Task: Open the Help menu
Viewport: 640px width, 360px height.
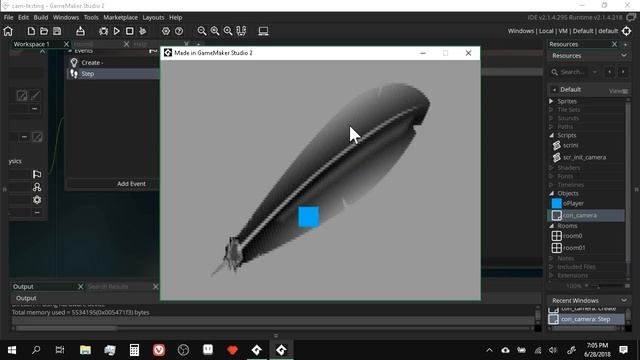Action: coord(176,17)
